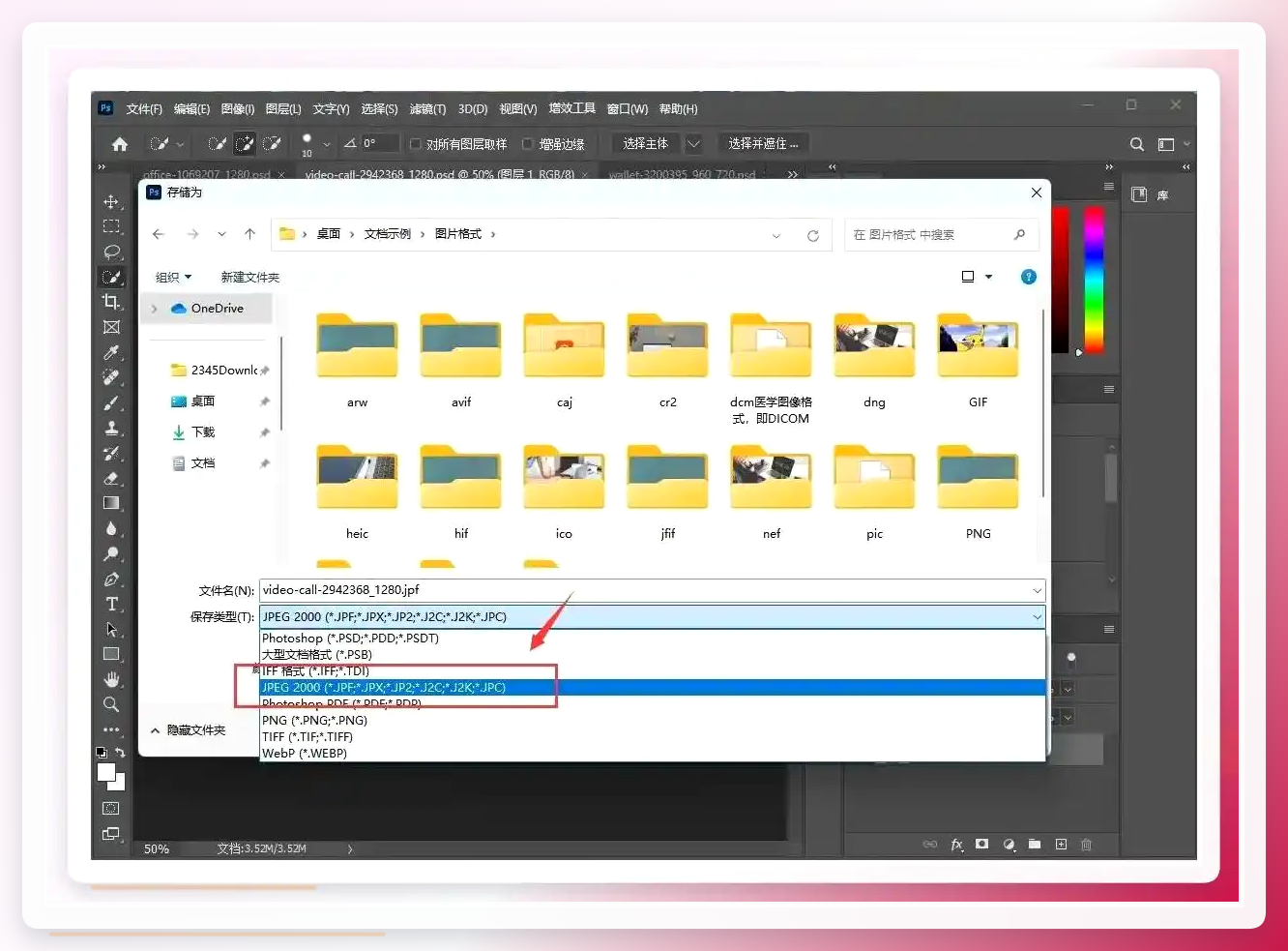Collapse 隐藏文件夹 section

[189, 730]
